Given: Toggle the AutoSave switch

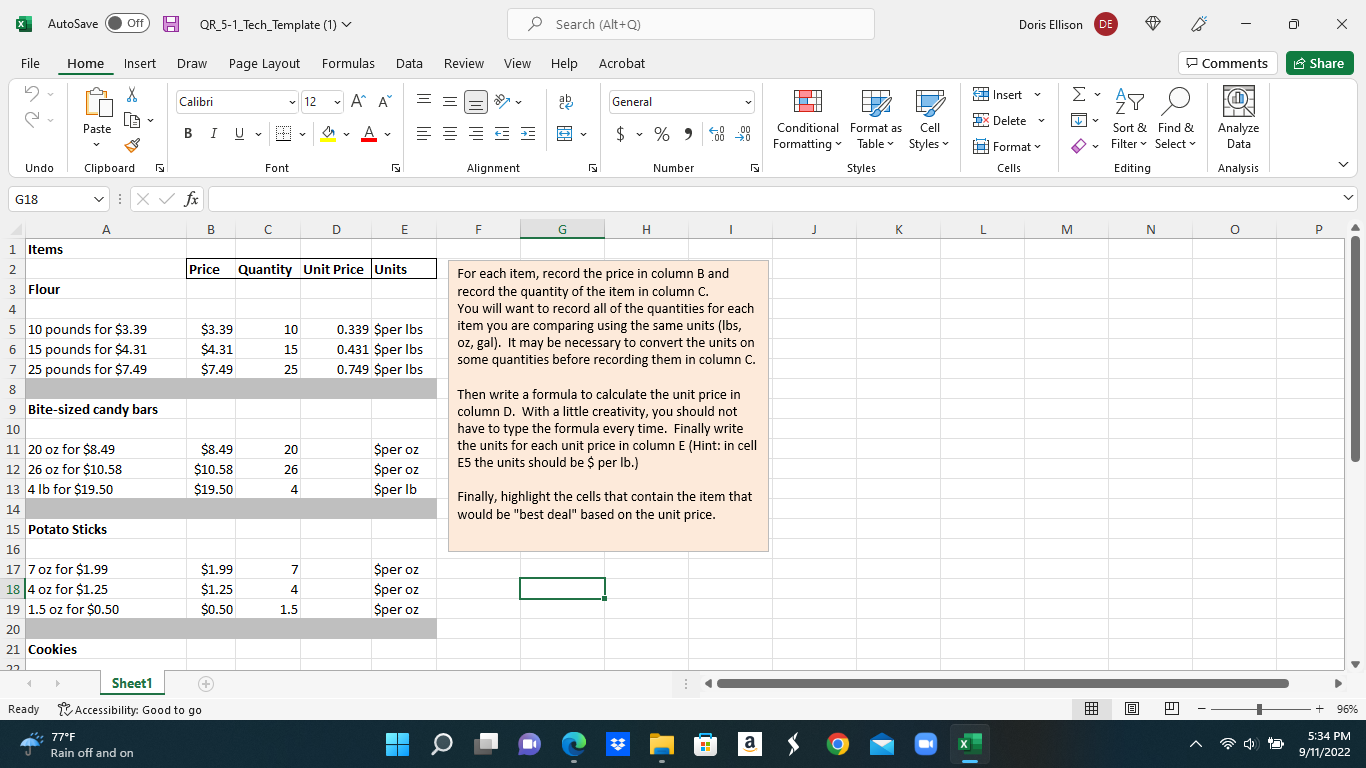Looking at the screenshot, I should [x=127, y=25].
